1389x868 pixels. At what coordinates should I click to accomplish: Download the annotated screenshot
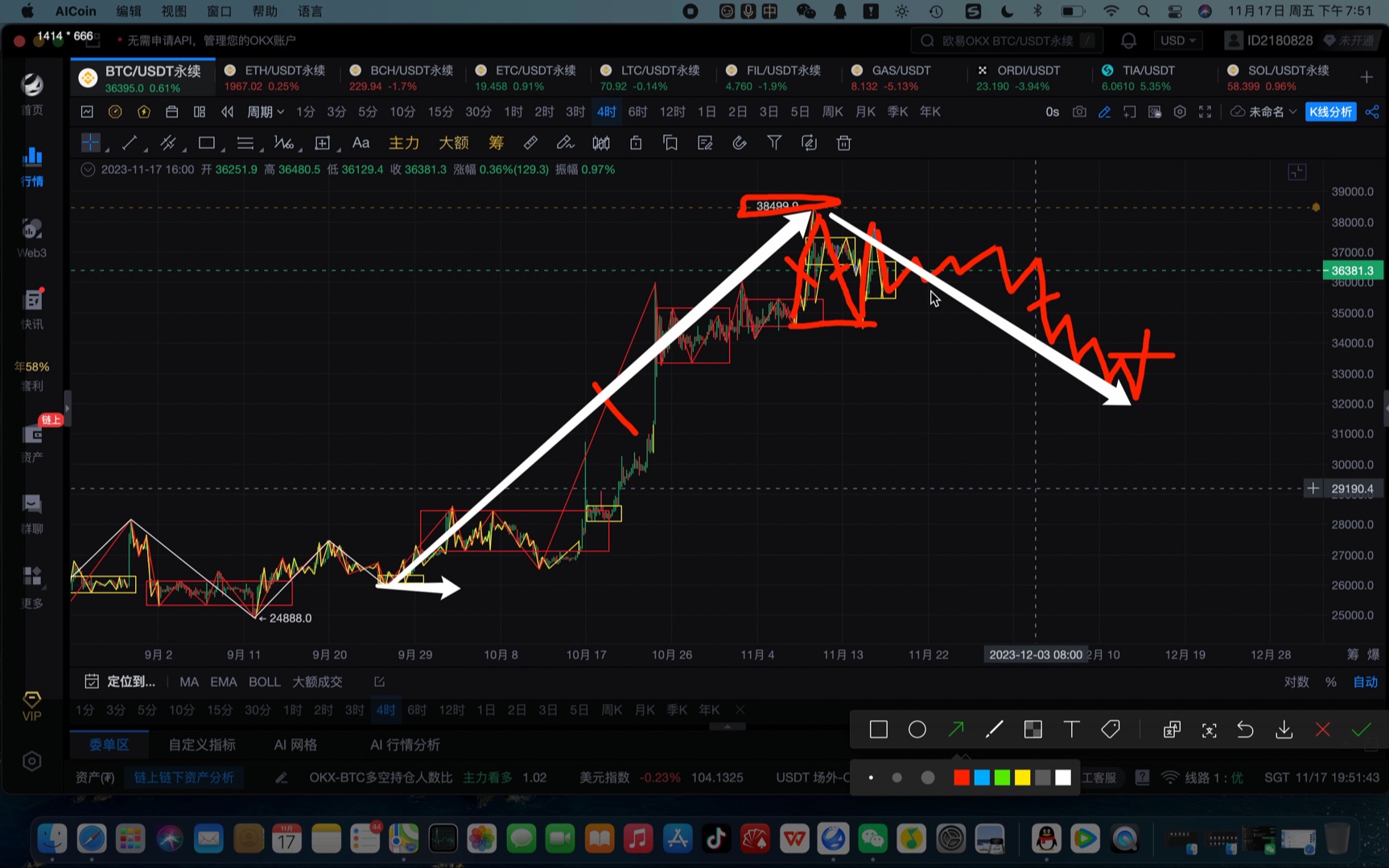[1284, 730]
